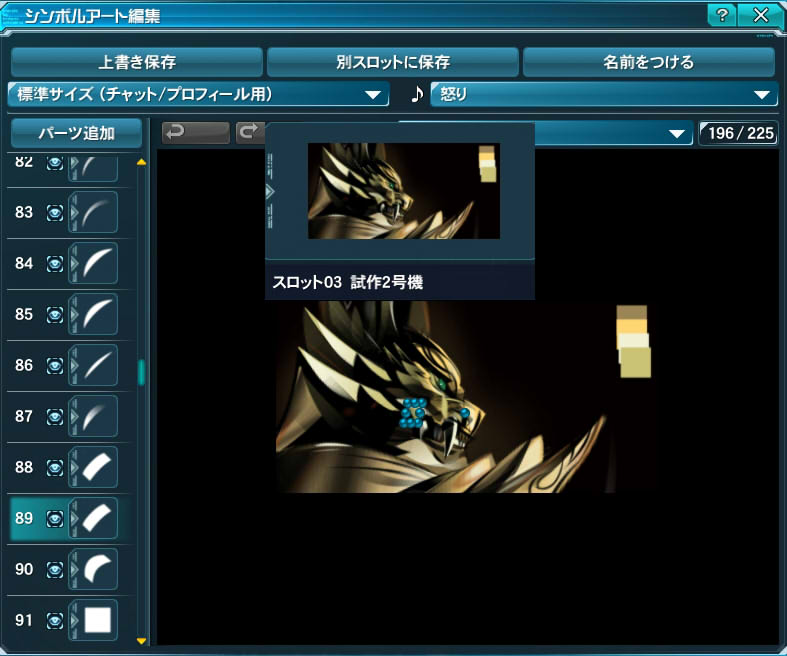Click the パーツ追加 add parts button
This screenshot has width=787, height=656.
click(76, 133)
